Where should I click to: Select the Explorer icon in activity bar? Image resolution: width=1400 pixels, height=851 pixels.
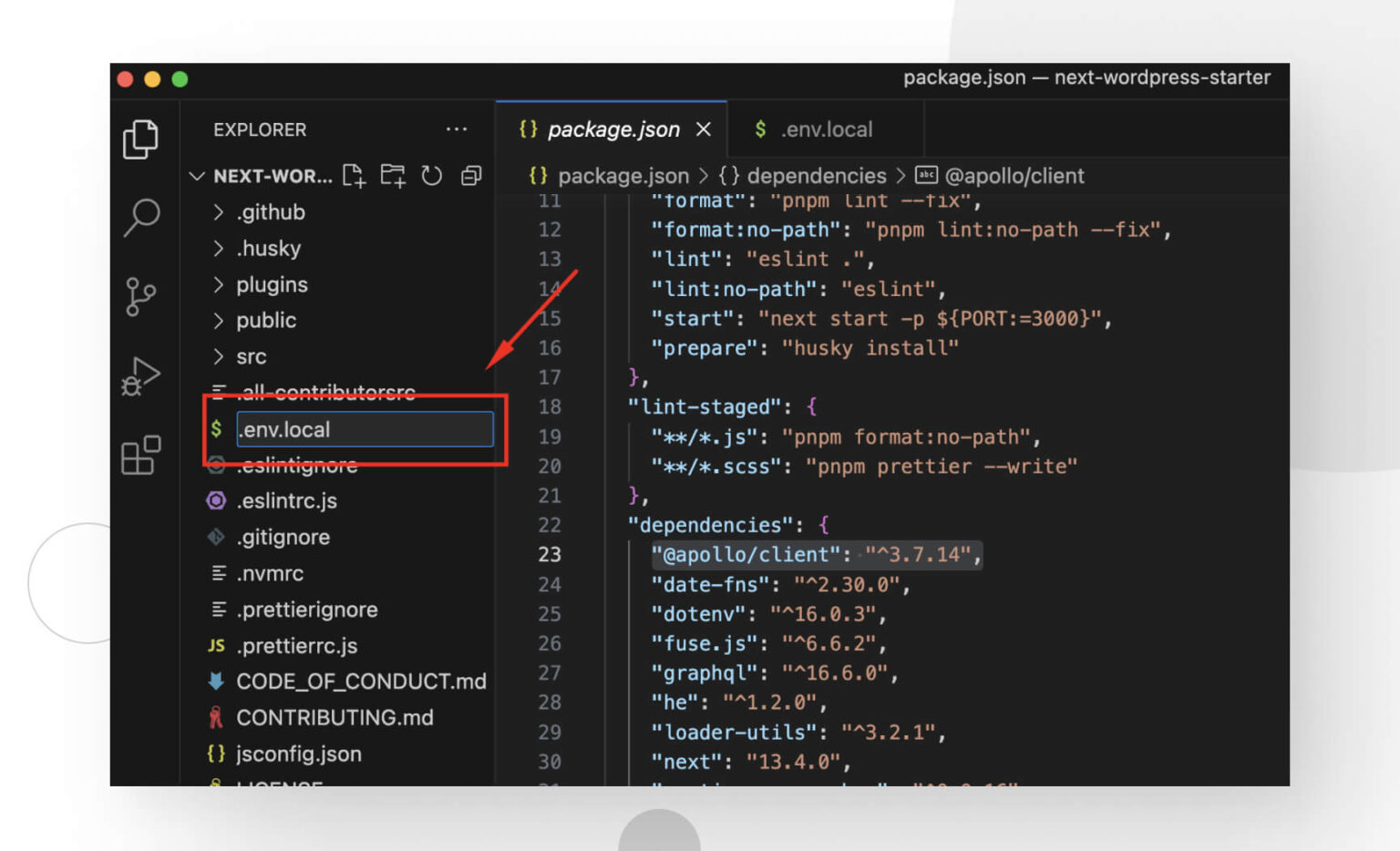pos(141,138)
